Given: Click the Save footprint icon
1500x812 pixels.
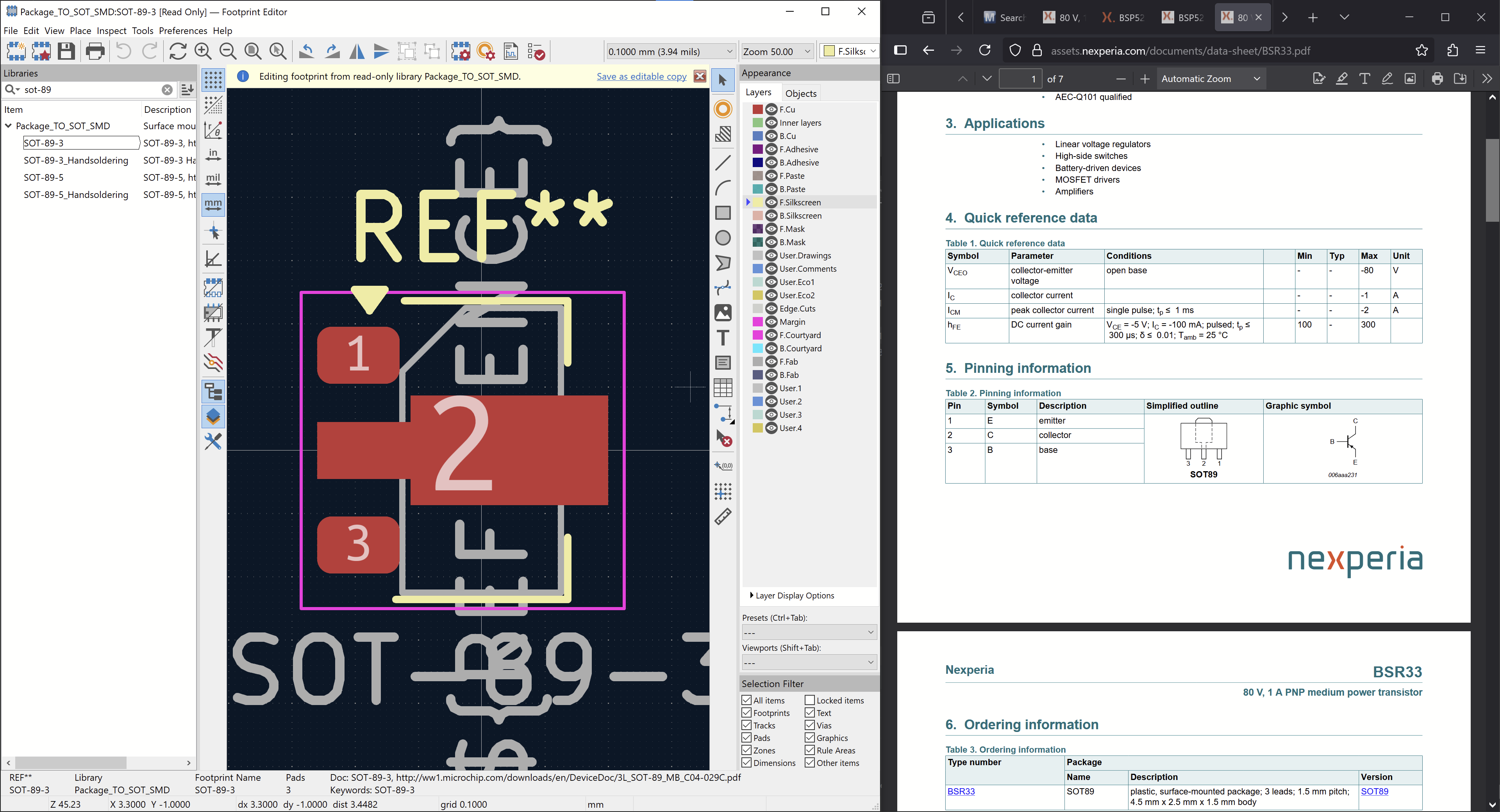Looking at the screenshot, I should (66, 51).
